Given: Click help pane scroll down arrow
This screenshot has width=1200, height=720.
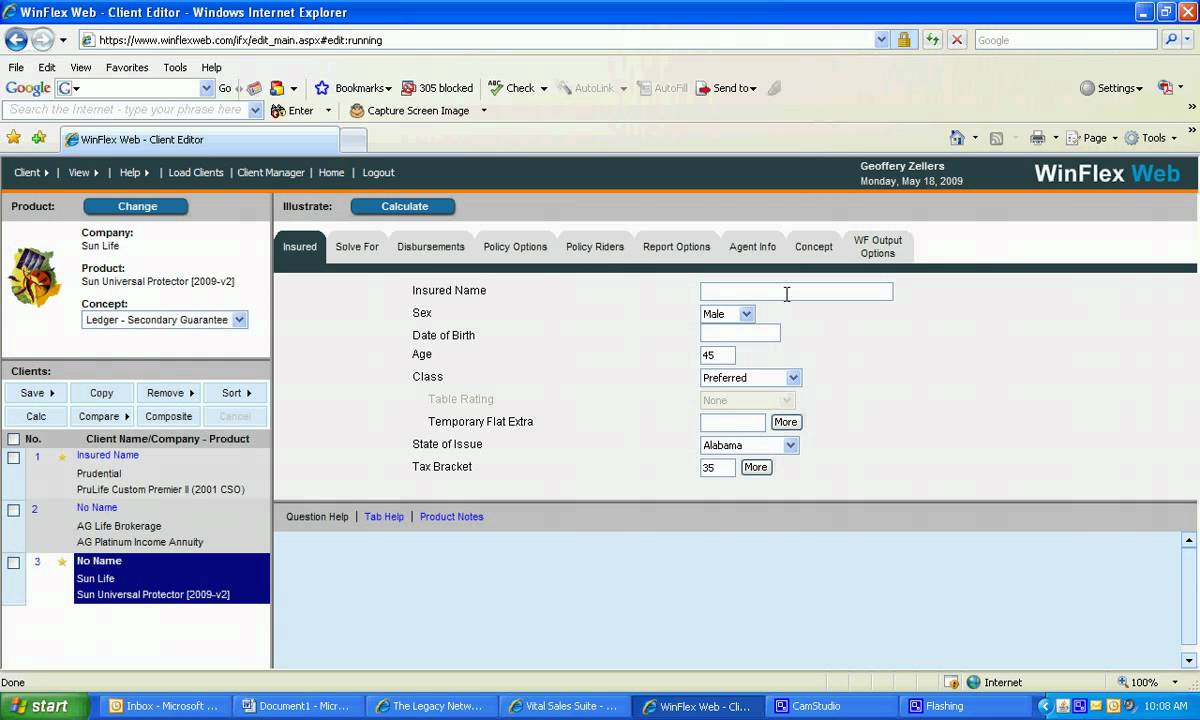Looking at the screenshot, I should point(1189,660).
